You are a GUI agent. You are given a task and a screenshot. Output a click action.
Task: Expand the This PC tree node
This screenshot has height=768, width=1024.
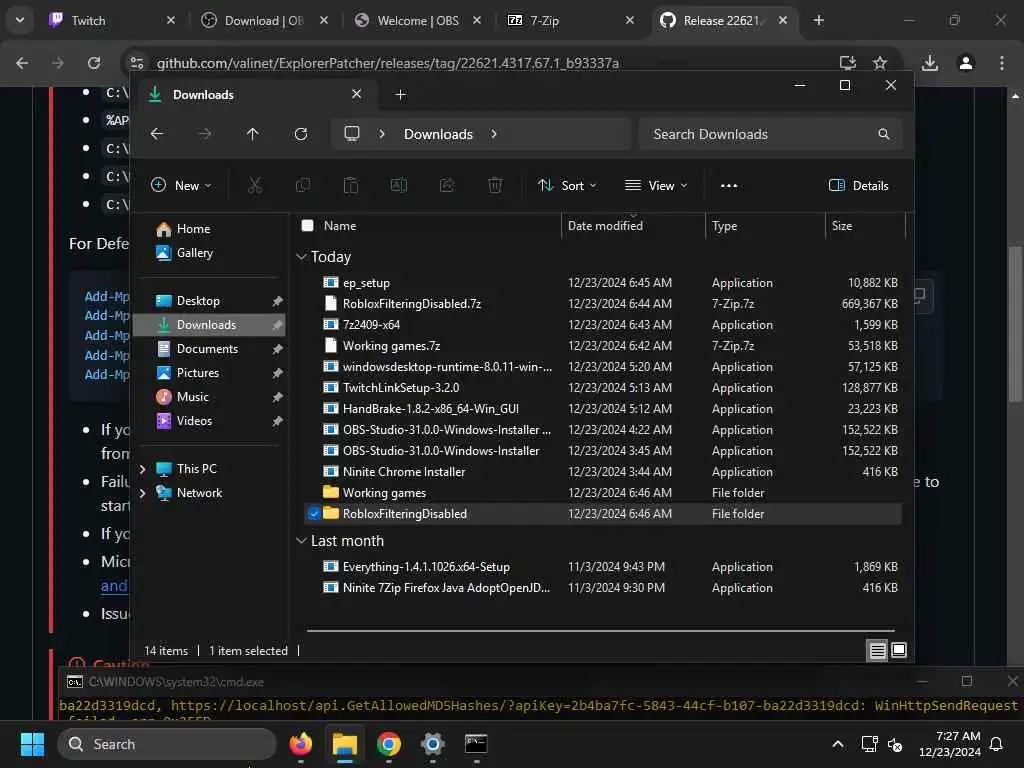pos(142,469)
